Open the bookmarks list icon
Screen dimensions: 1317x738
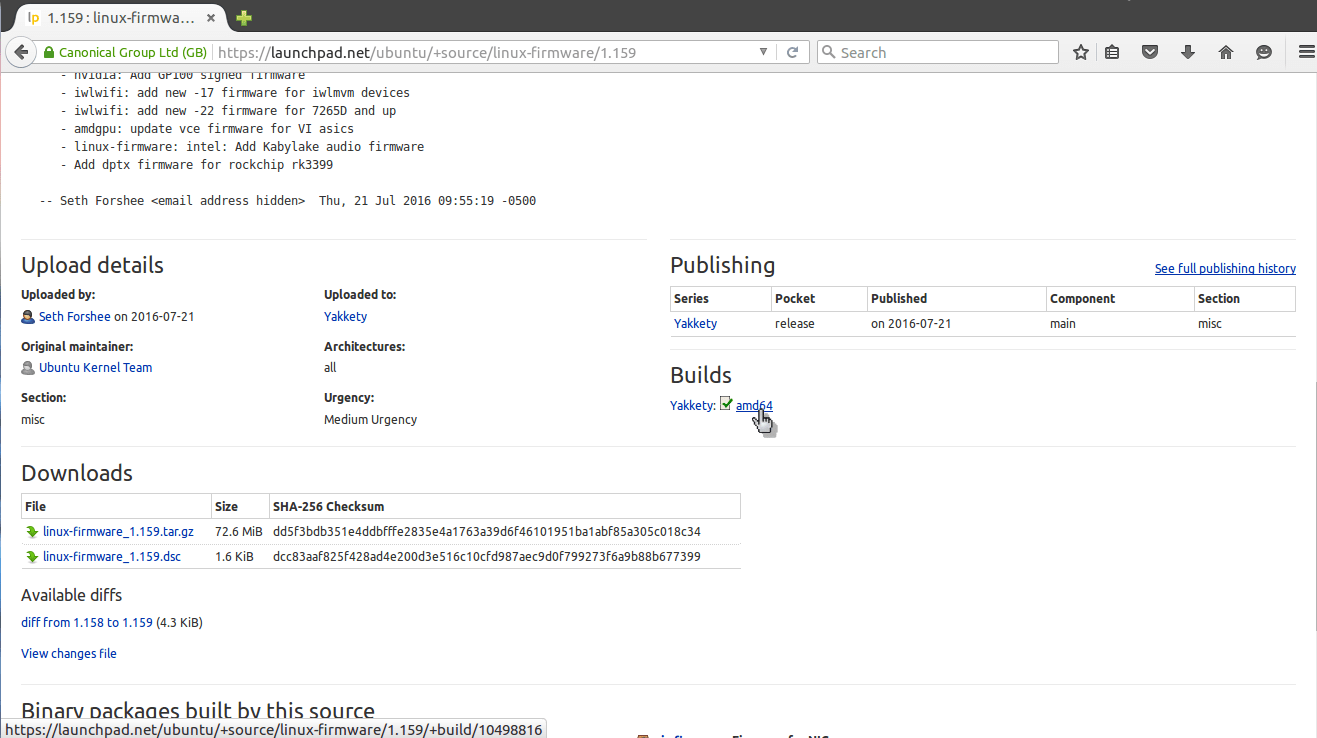tap(1112, 53)
